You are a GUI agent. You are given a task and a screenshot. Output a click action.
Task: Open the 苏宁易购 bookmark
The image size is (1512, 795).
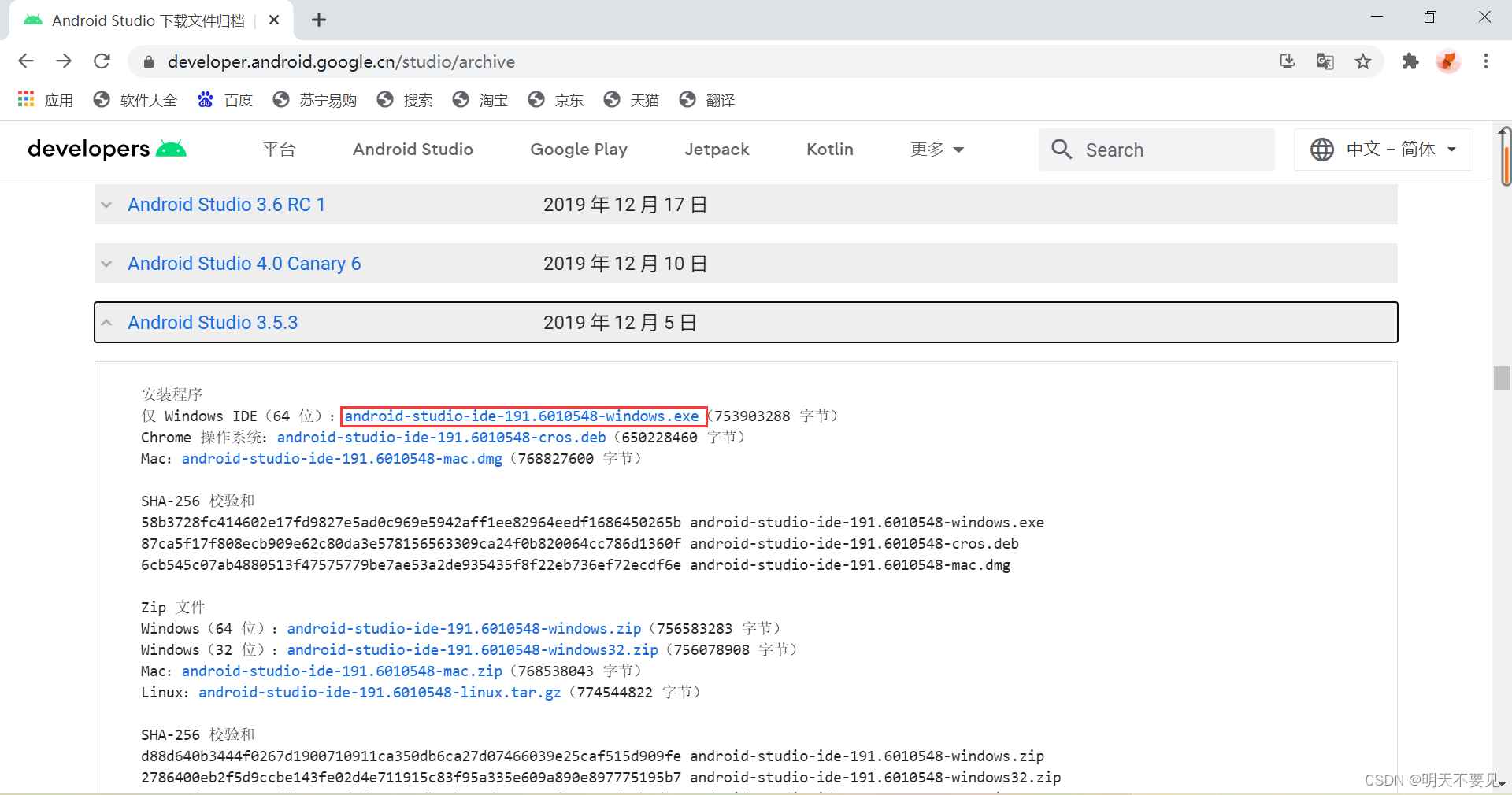click(314, 100)
